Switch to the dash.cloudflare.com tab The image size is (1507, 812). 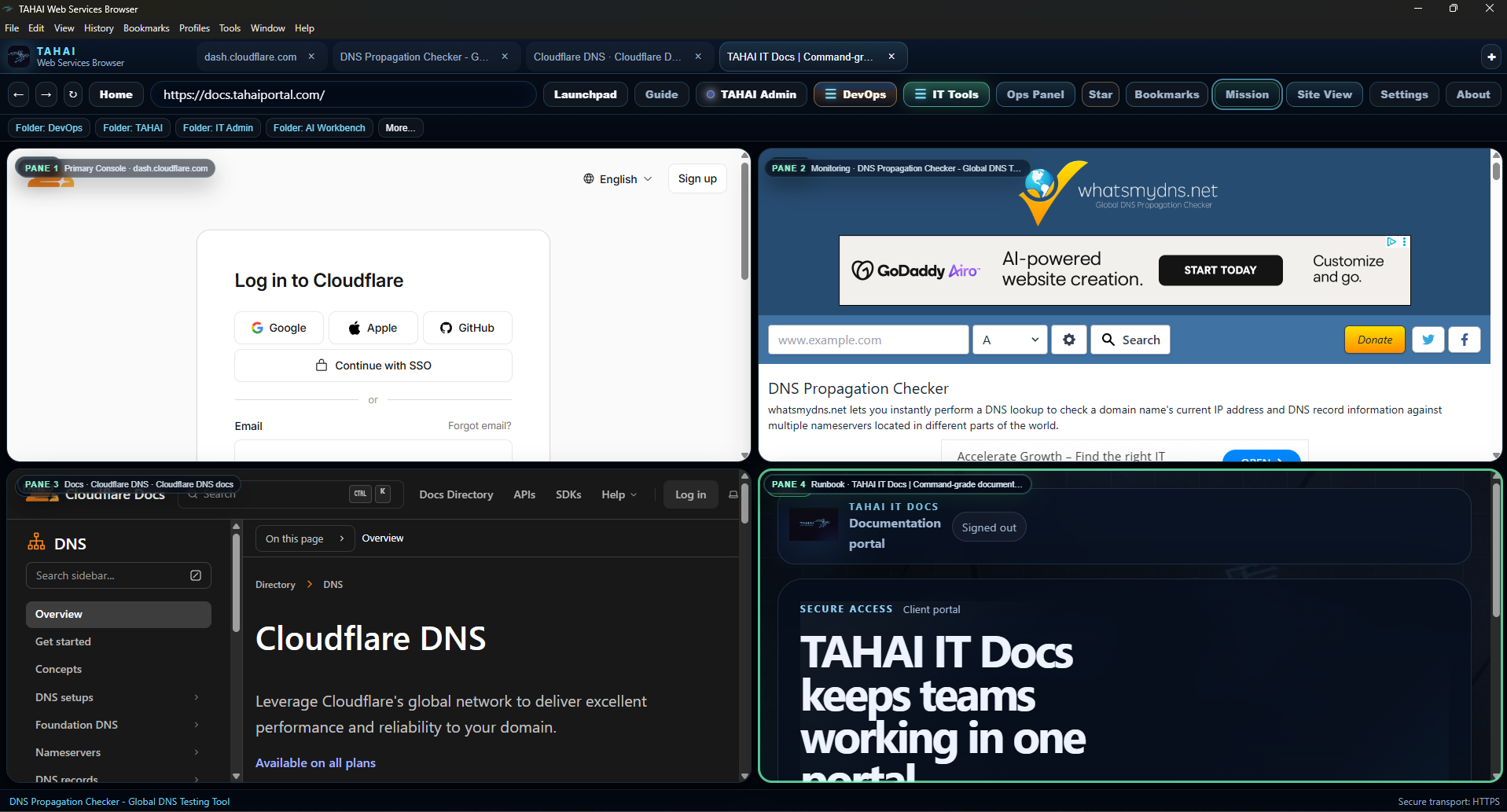pyautogui.click(x=251, y=57)
